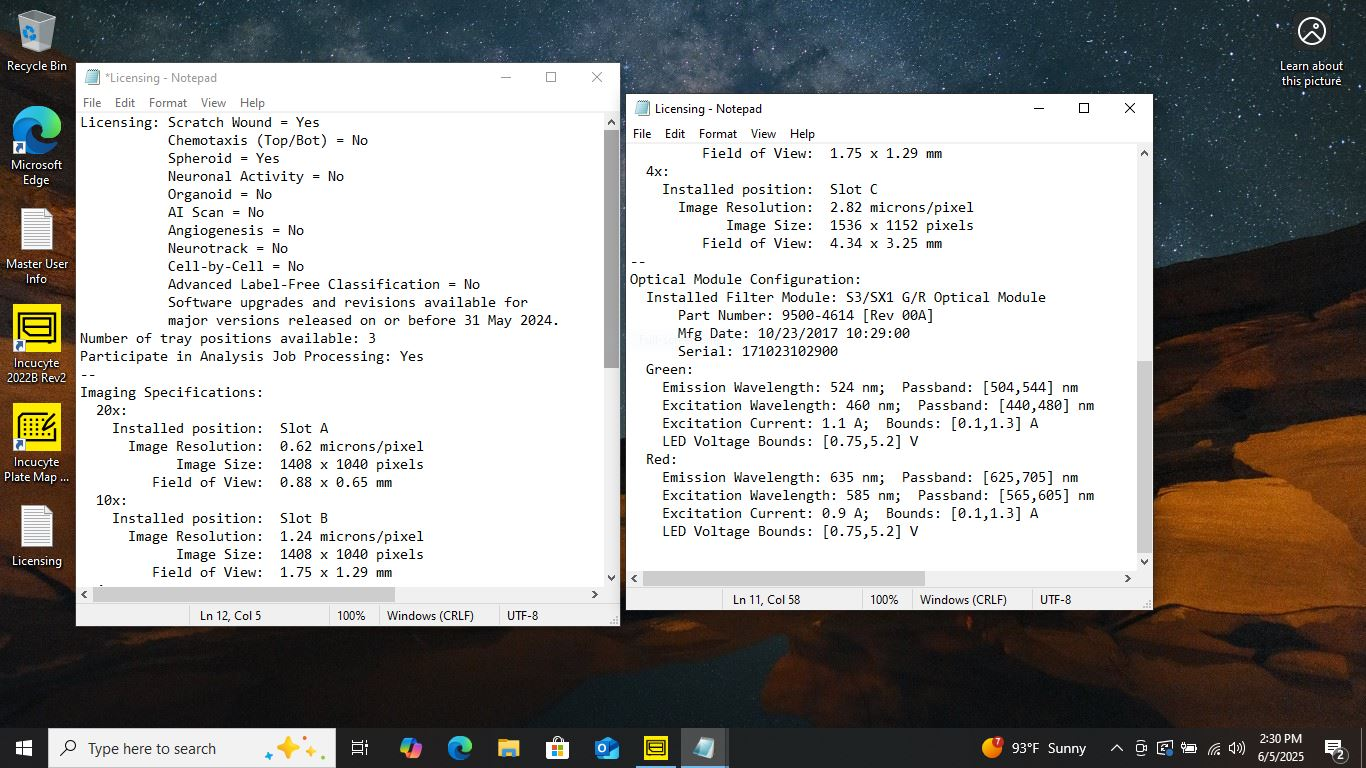This screenshot has width=1366, height=768.
Task: Open the notification center icon
Action: click(1335, 748)
